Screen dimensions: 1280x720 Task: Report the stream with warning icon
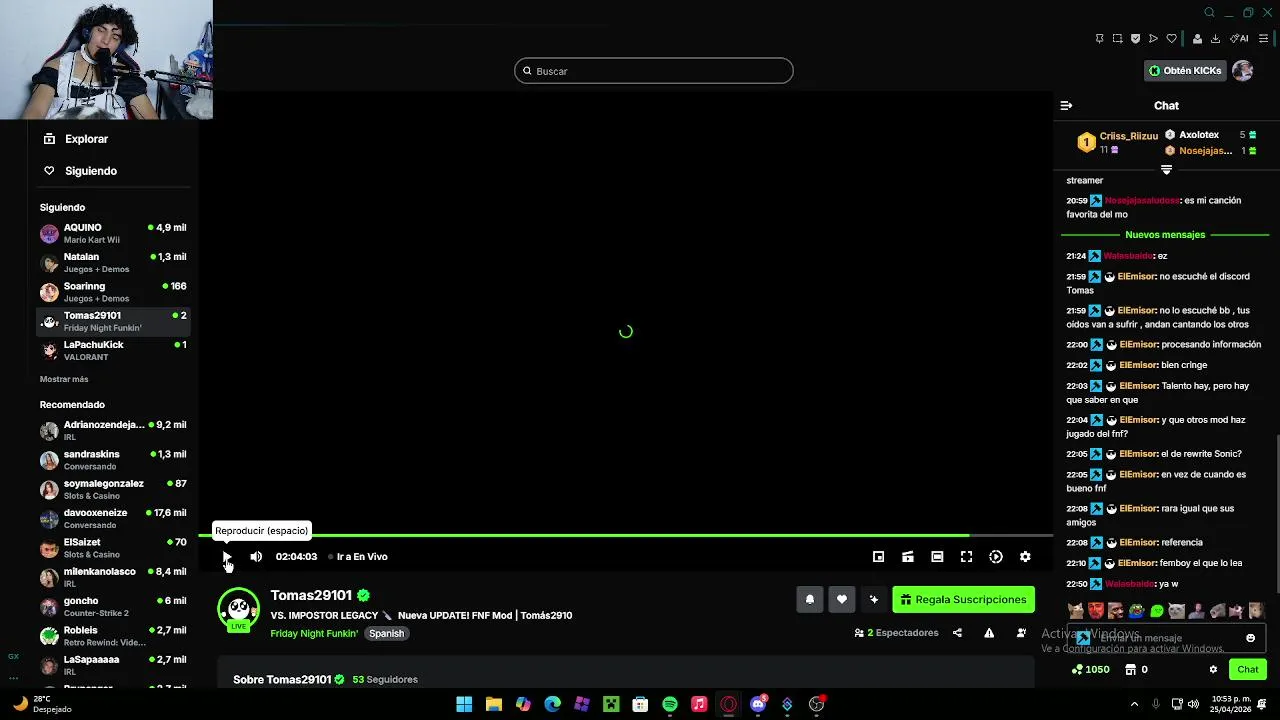click(x=989, y=633)
